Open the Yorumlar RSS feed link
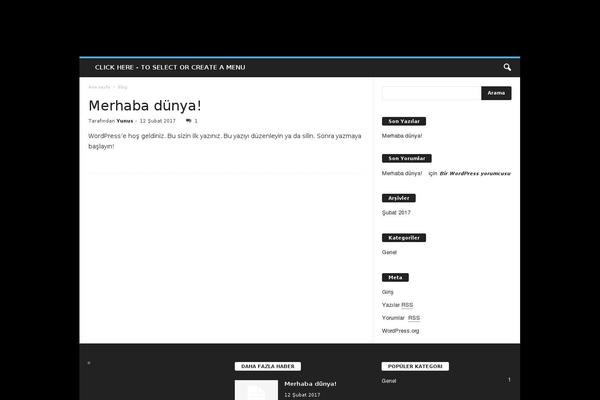Viewport: 600px width, 400px height. click(x=401, y=318)
